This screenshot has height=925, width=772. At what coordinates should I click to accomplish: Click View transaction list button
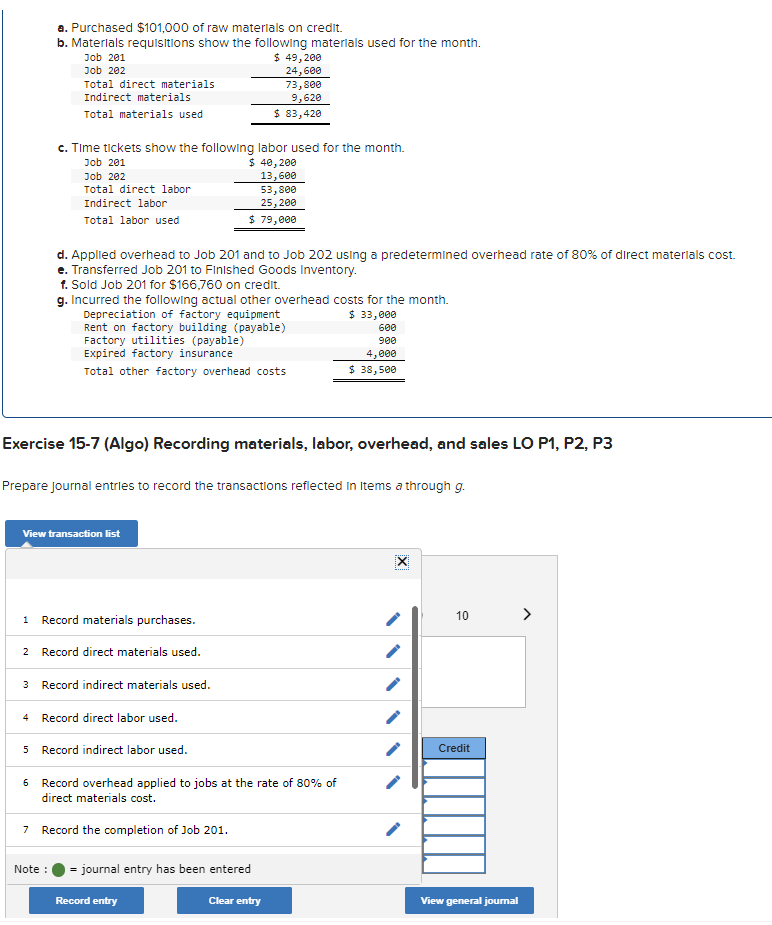[71, 533]
